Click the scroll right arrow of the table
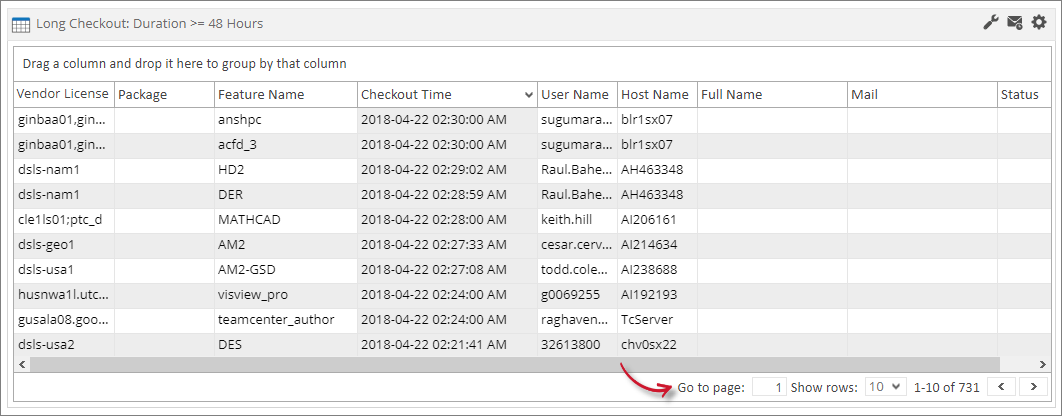This screenshot has height=416, width=1062. 1043,365
